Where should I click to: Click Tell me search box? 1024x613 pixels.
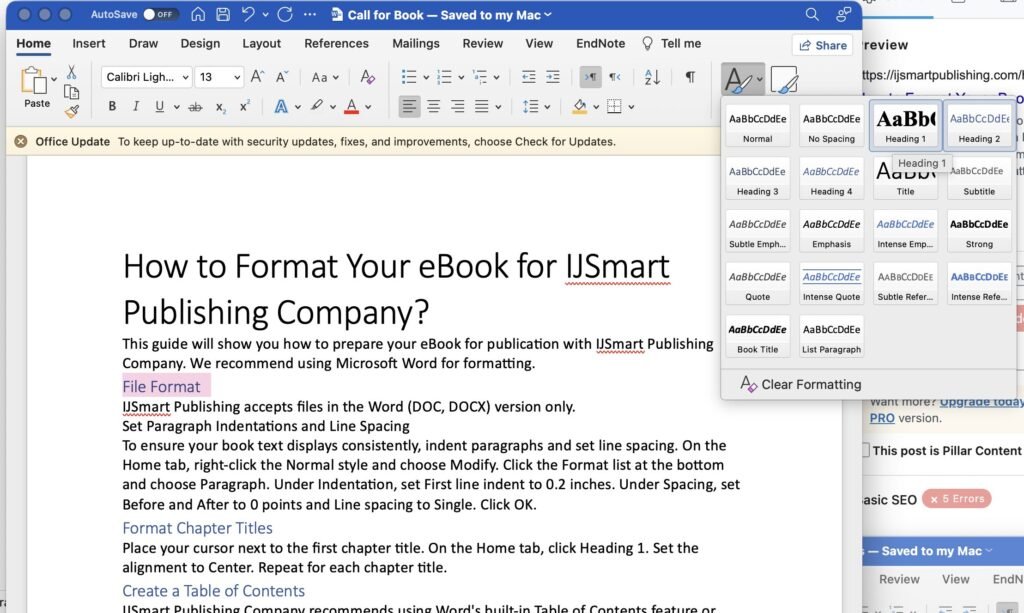pyautogui.click(x=672, y=43)
